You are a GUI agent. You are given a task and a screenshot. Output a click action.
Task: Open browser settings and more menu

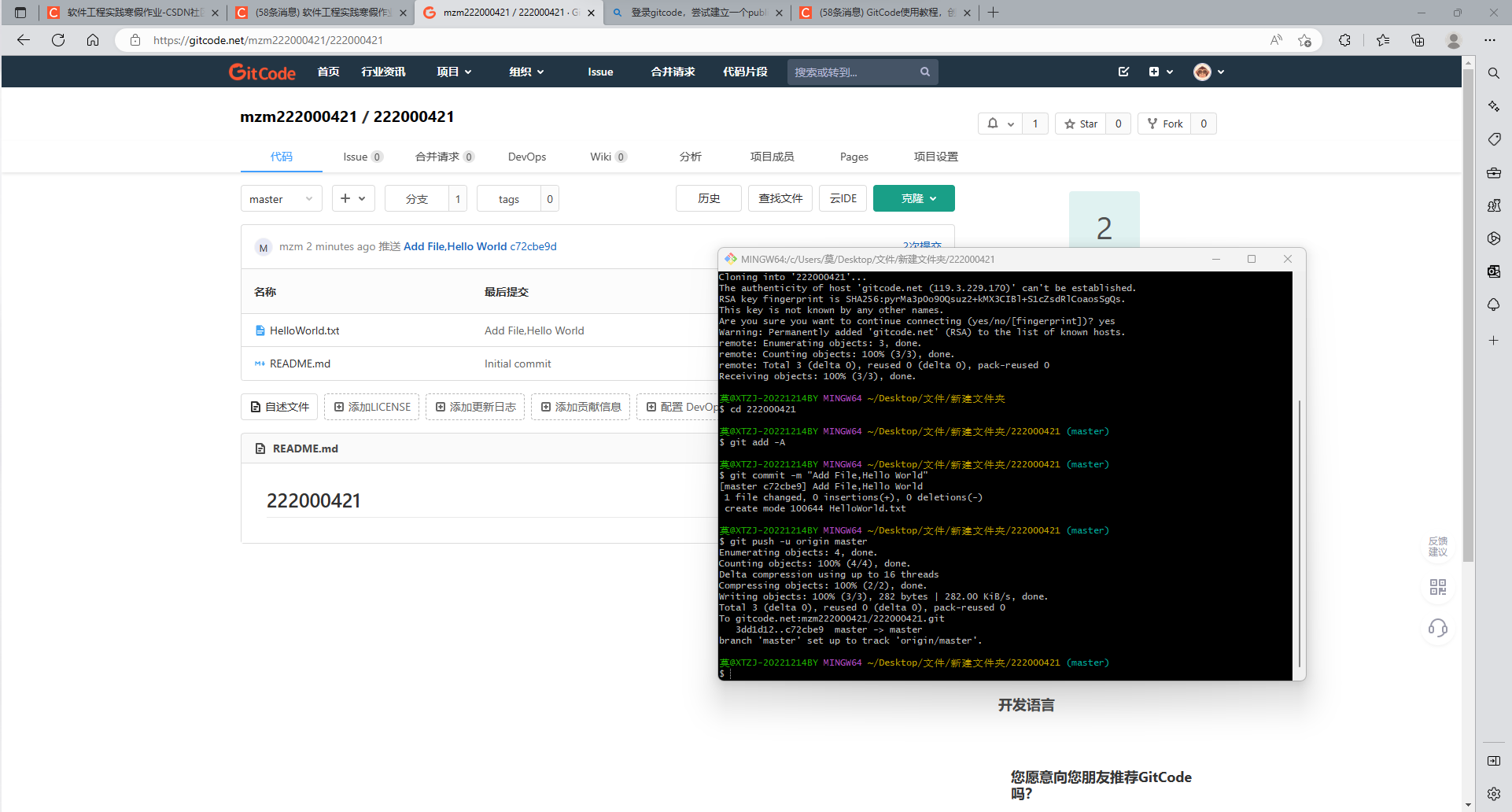(x=1490, y=40)
